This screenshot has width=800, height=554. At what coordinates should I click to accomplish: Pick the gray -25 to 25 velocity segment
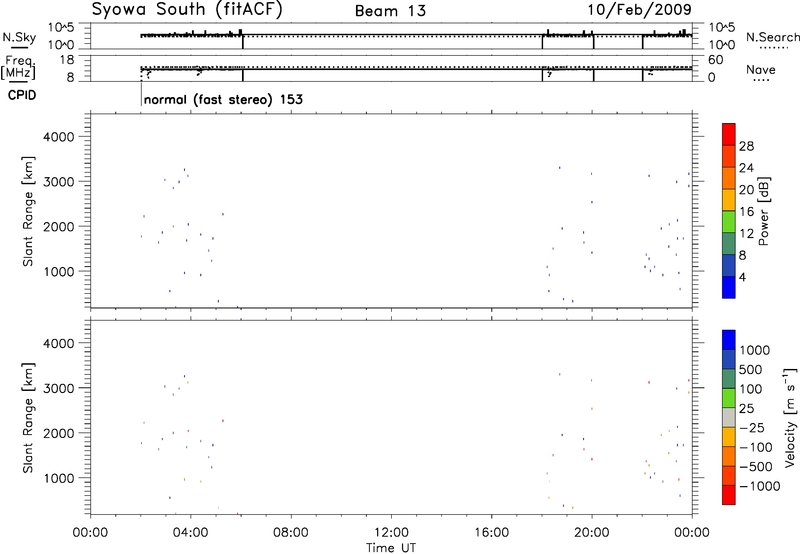[x=729, y=417]
